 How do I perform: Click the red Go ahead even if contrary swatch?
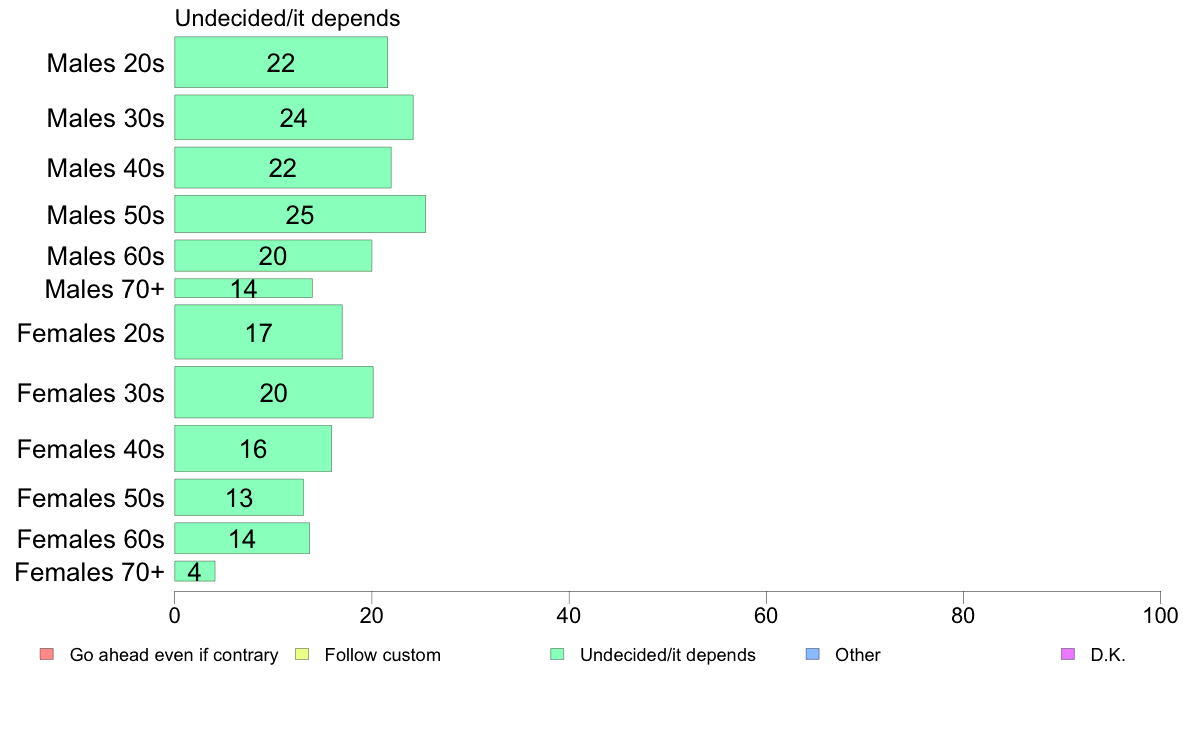pos(47,654)
